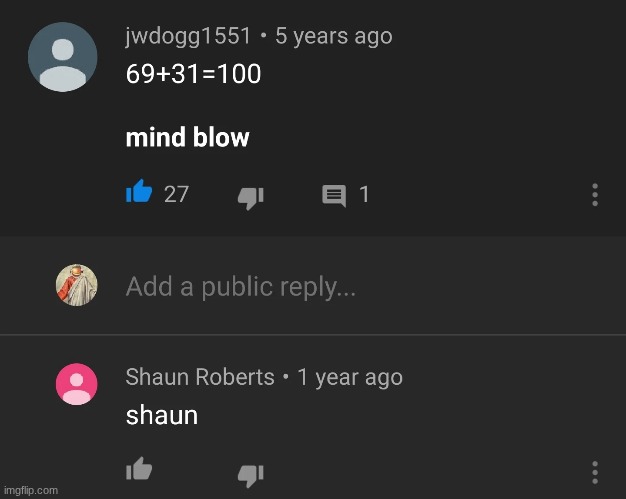Click the reply count number 1
Image resolution: width=626 pixels, height=499 pixels.
coord(364,194)
